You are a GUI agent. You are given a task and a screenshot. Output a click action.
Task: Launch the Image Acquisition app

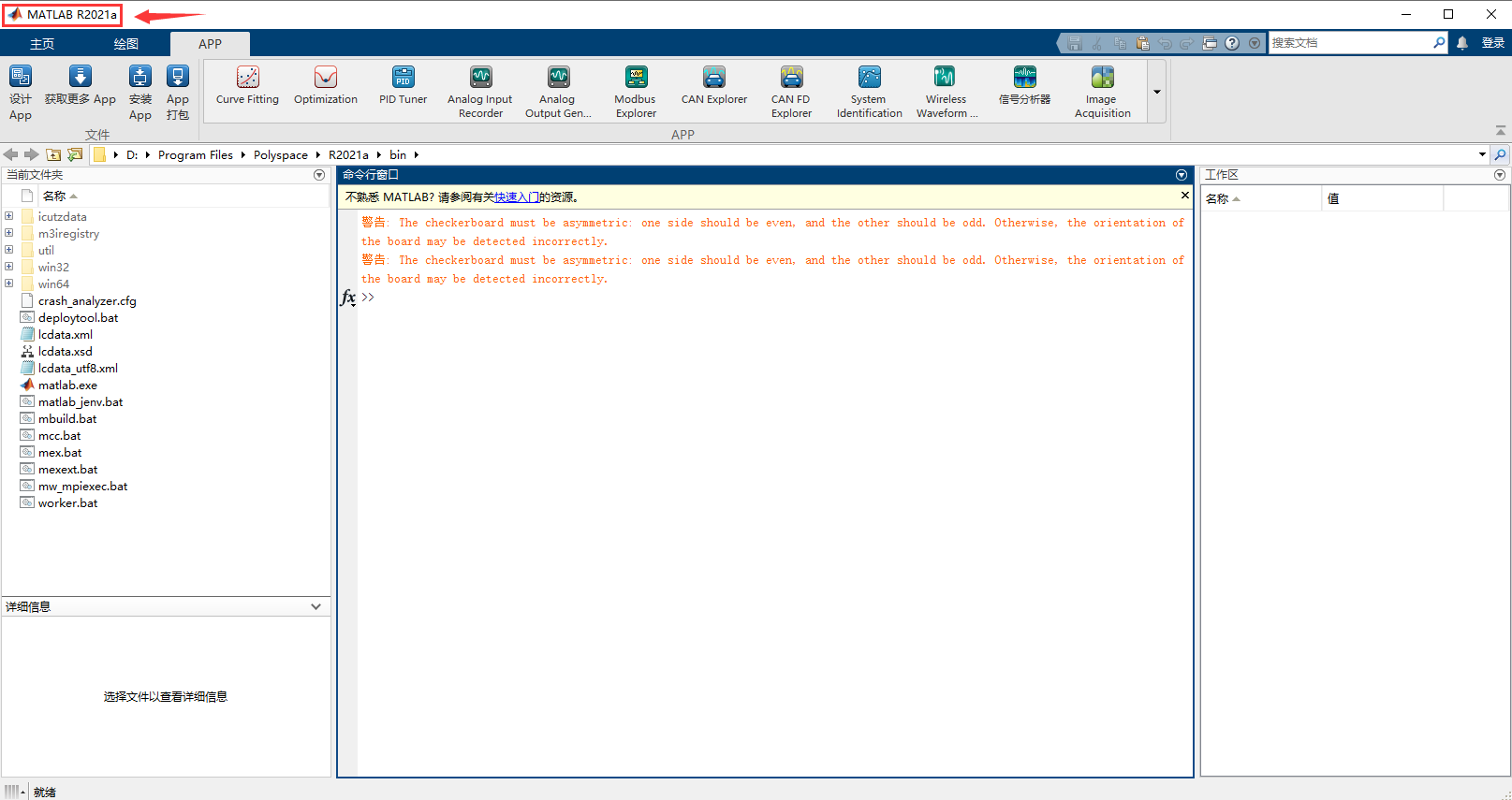[1102, 92]
